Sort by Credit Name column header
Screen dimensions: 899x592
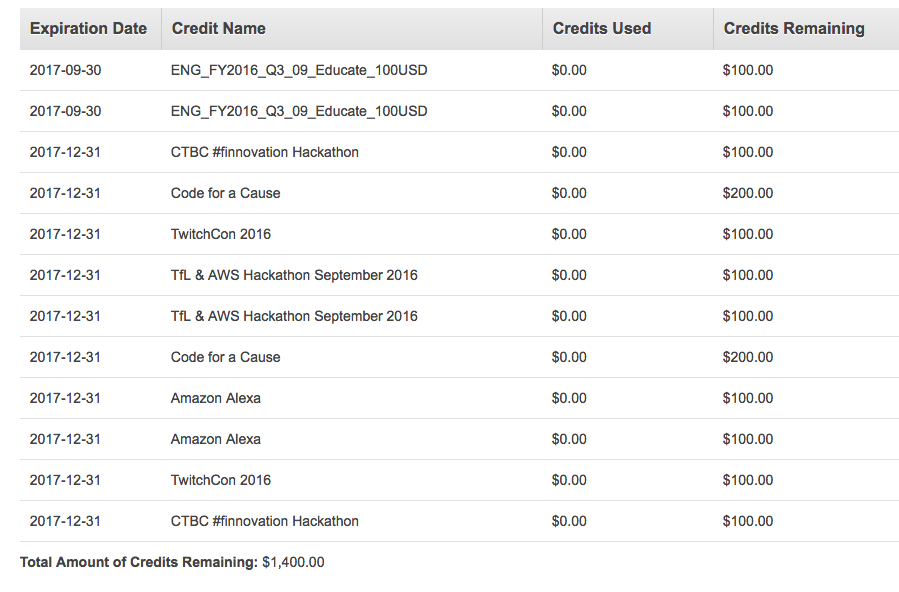click(x=218, y=29)
